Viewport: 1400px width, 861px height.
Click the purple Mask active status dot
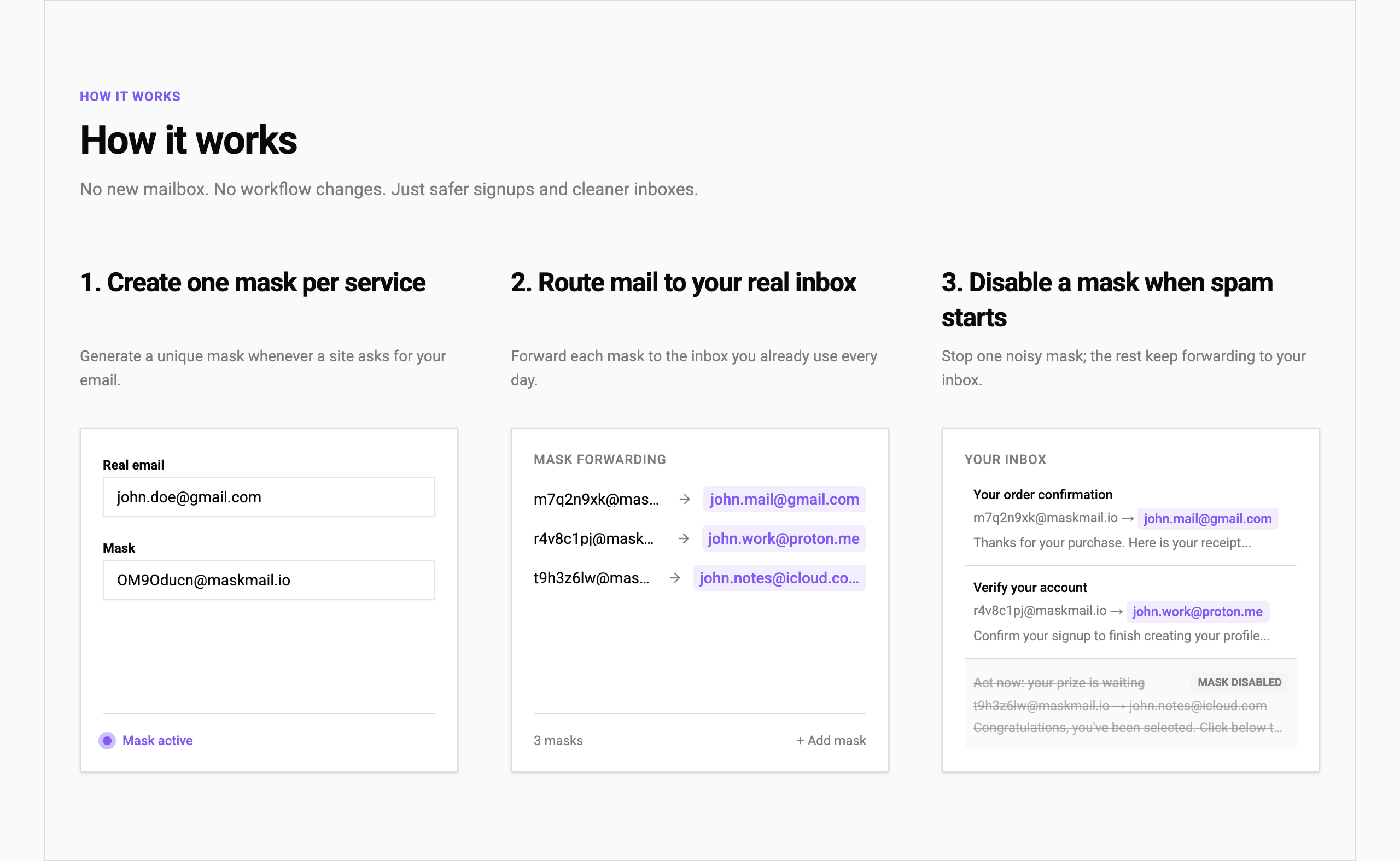[x=107, y=740]
